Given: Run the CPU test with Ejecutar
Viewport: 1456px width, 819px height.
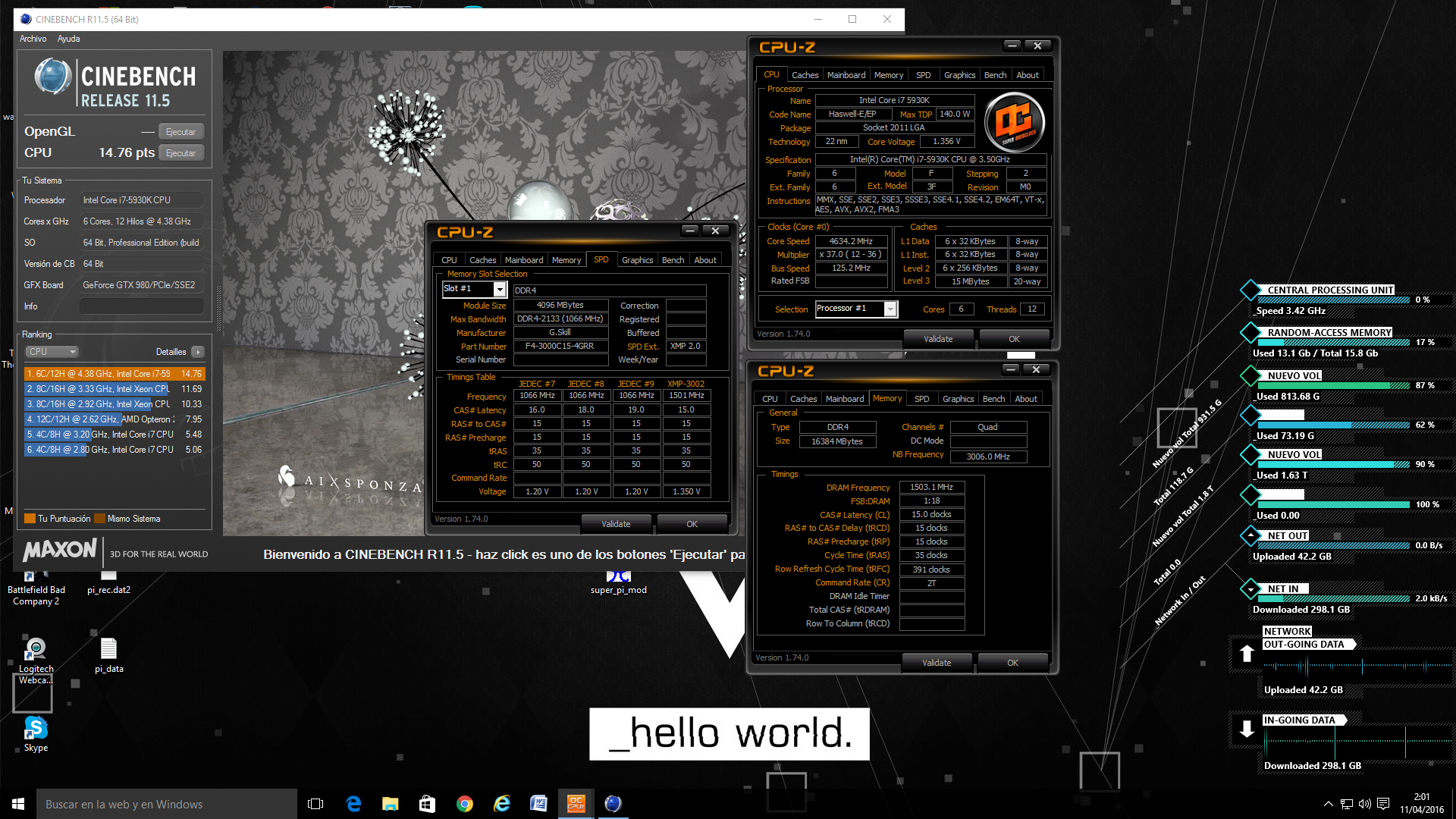Looking at the screenshot, I should pos(180,153).
